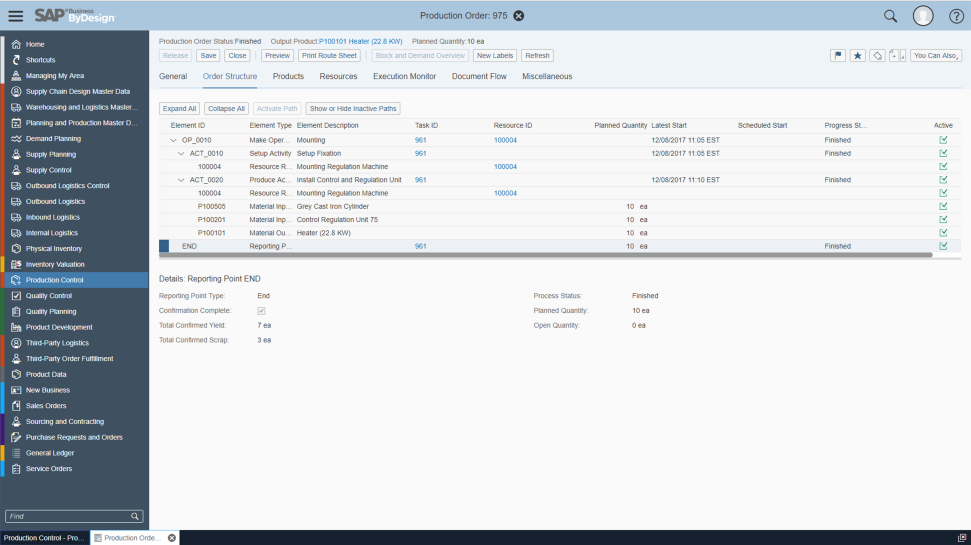Collapse the ACT_0010 setup activity node
Image resolution: width=971 pixels, height=545 pixels.
click(181, 153)
